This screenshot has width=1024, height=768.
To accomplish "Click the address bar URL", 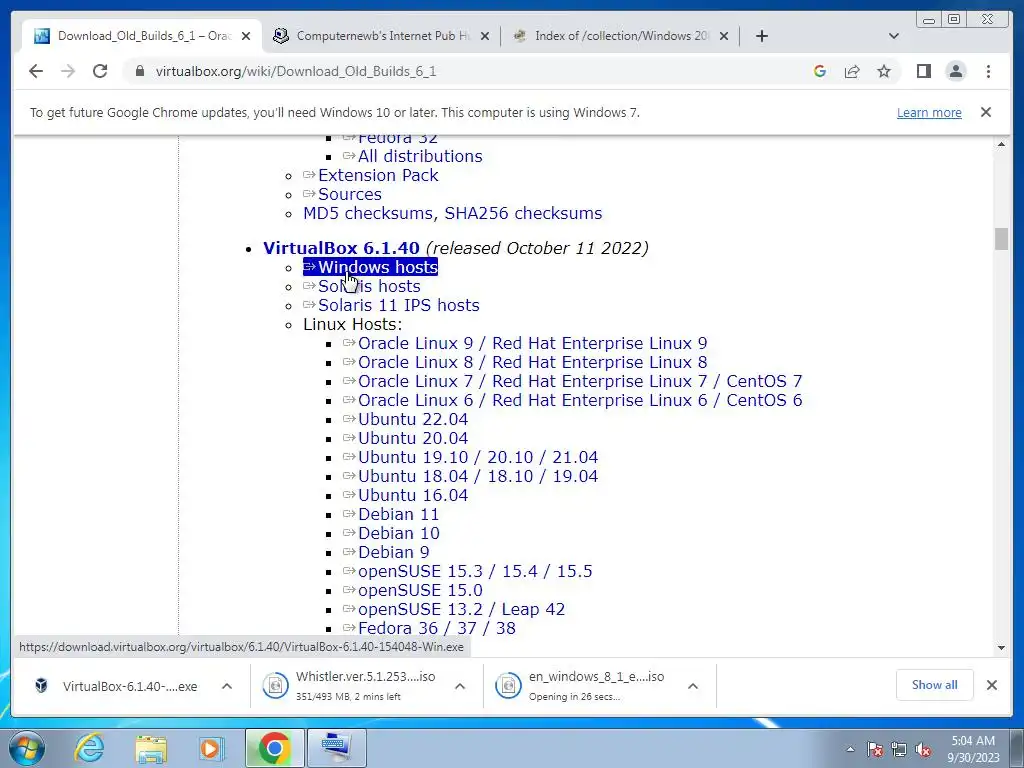I will point(296,71).
